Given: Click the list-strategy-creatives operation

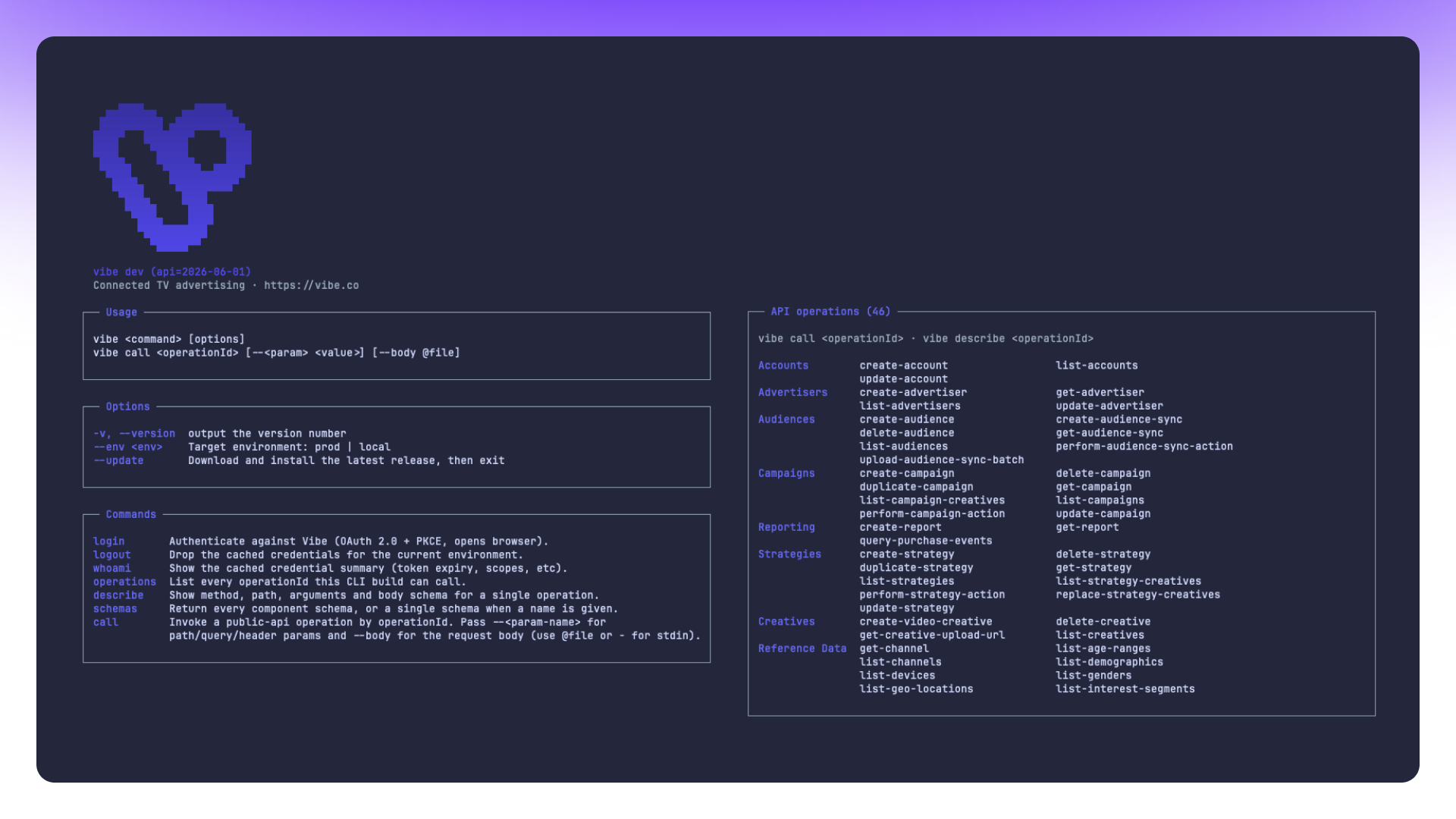Looking at the screenshot, I should 1128,582.
